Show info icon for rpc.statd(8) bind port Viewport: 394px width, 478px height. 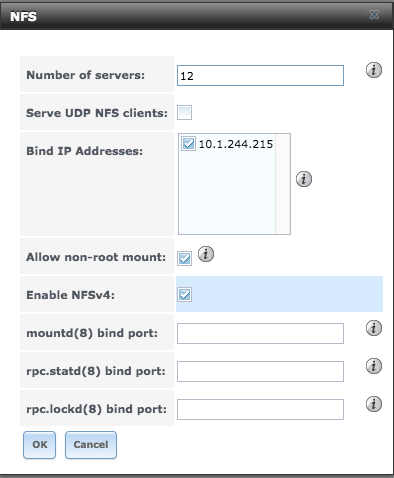click(374, 366)
